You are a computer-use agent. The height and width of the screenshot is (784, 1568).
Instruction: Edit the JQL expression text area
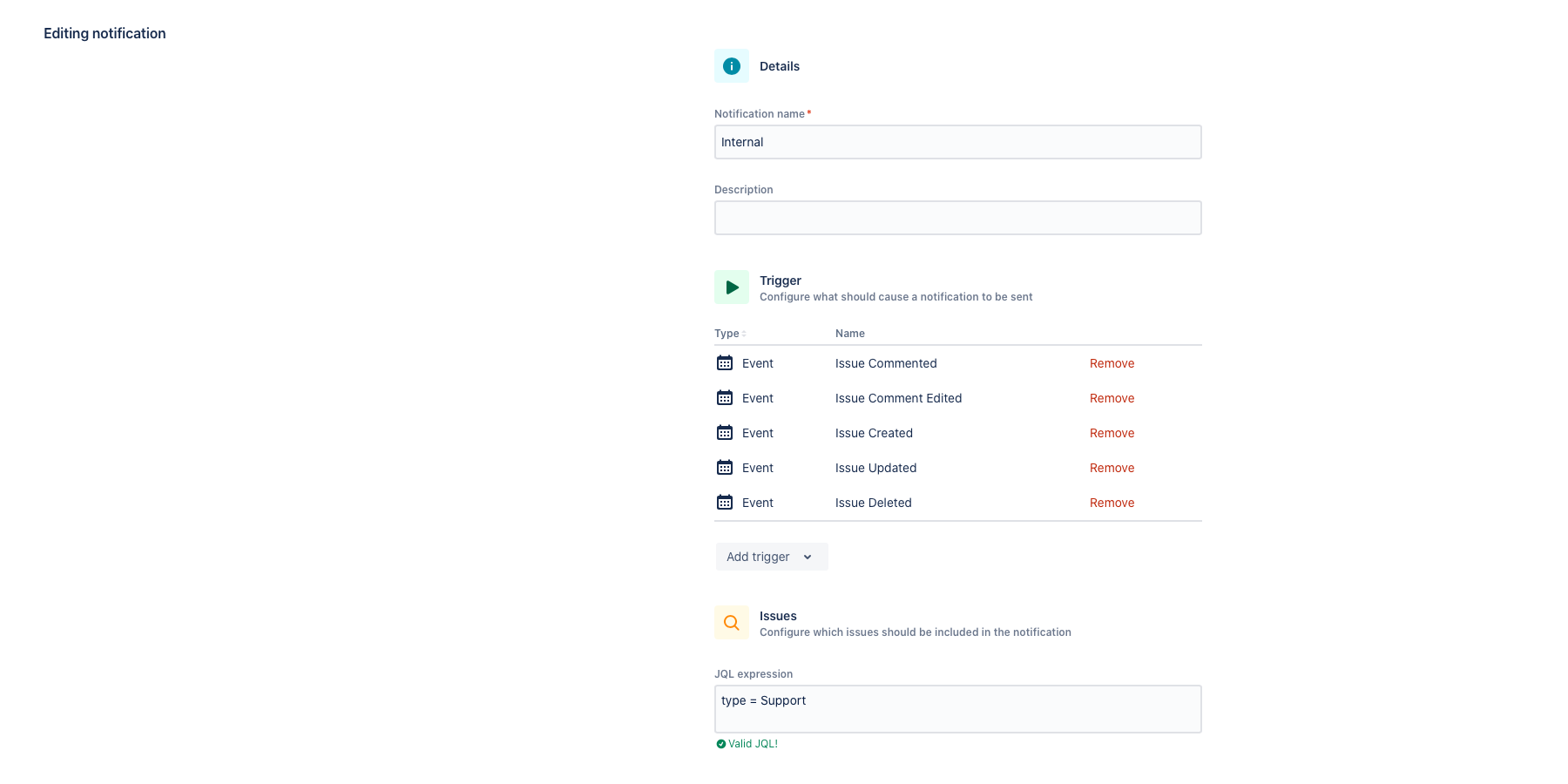pos(957,709)
